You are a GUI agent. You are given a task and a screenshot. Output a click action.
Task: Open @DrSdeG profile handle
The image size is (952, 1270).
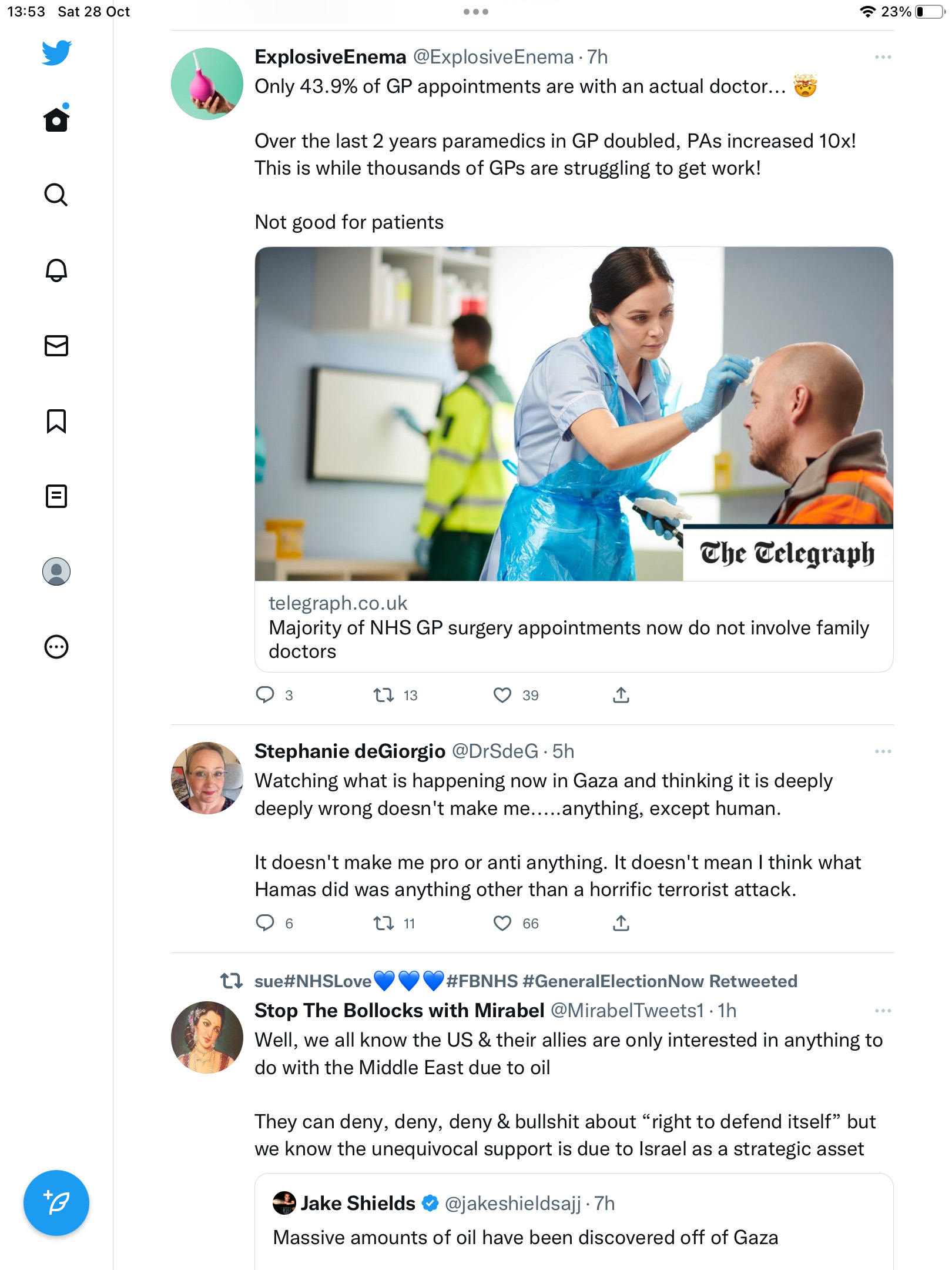coord(495,751)
